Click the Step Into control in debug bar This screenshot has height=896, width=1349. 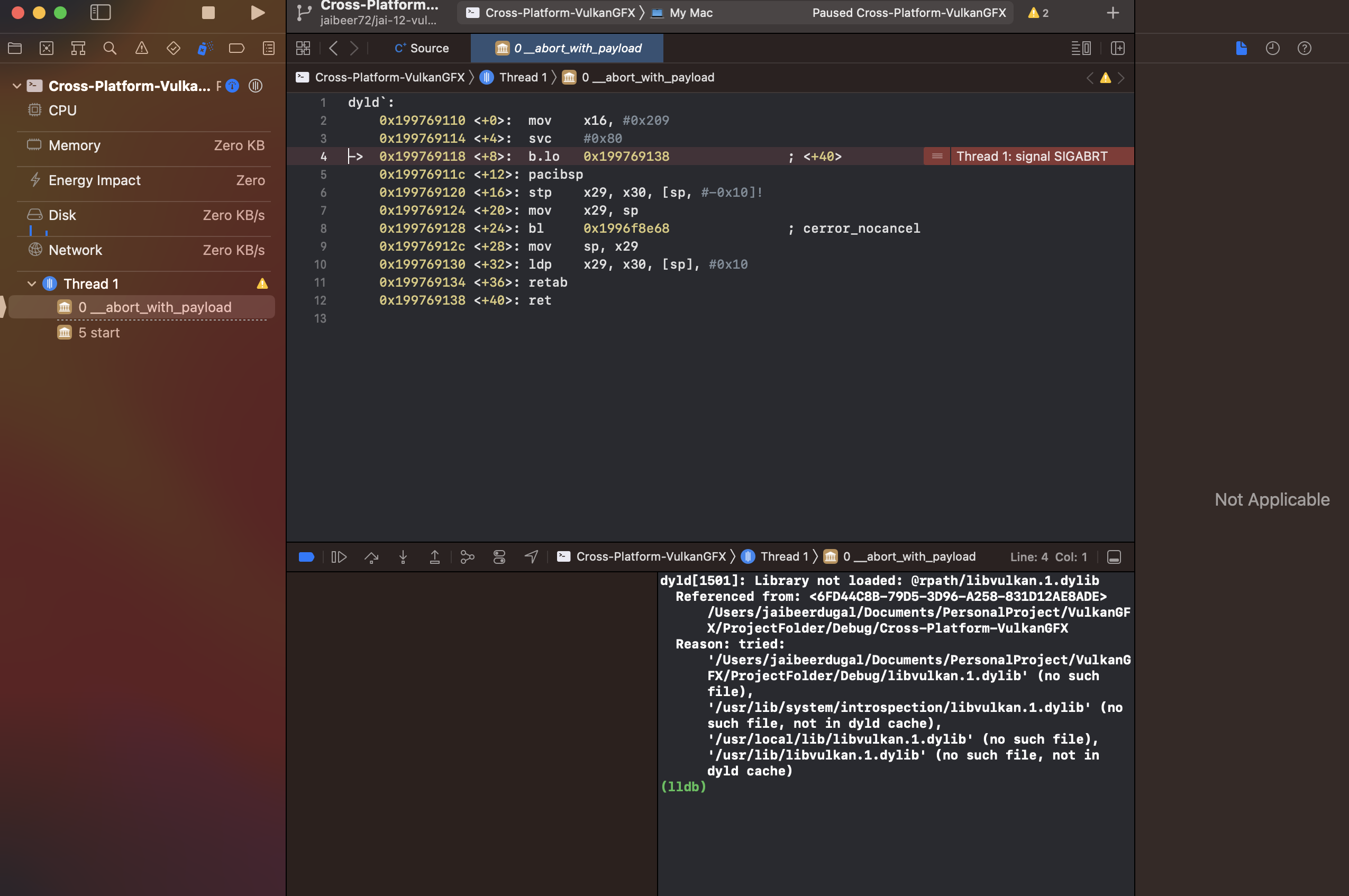404,556
